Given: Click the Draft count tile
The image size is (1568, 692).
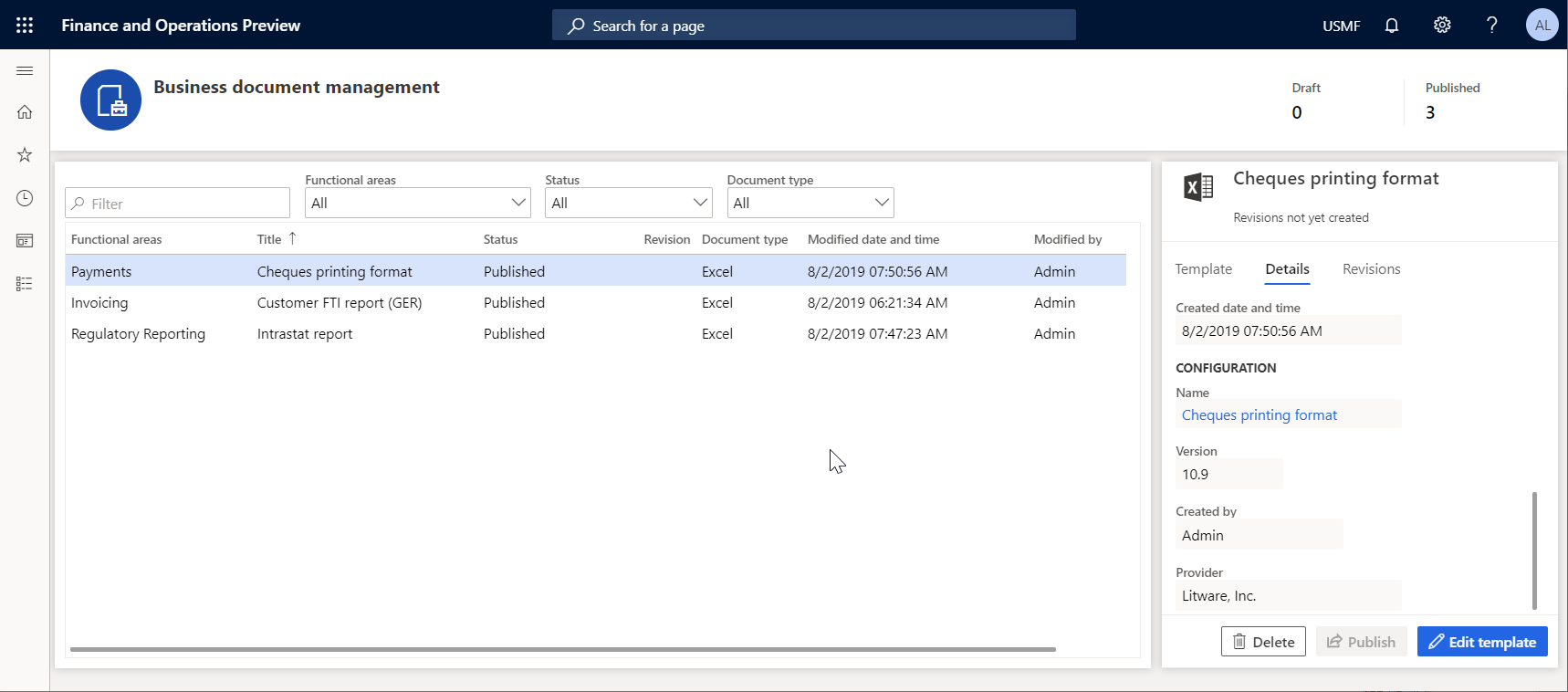Looking at the screenshot, I should (1306, 100).
